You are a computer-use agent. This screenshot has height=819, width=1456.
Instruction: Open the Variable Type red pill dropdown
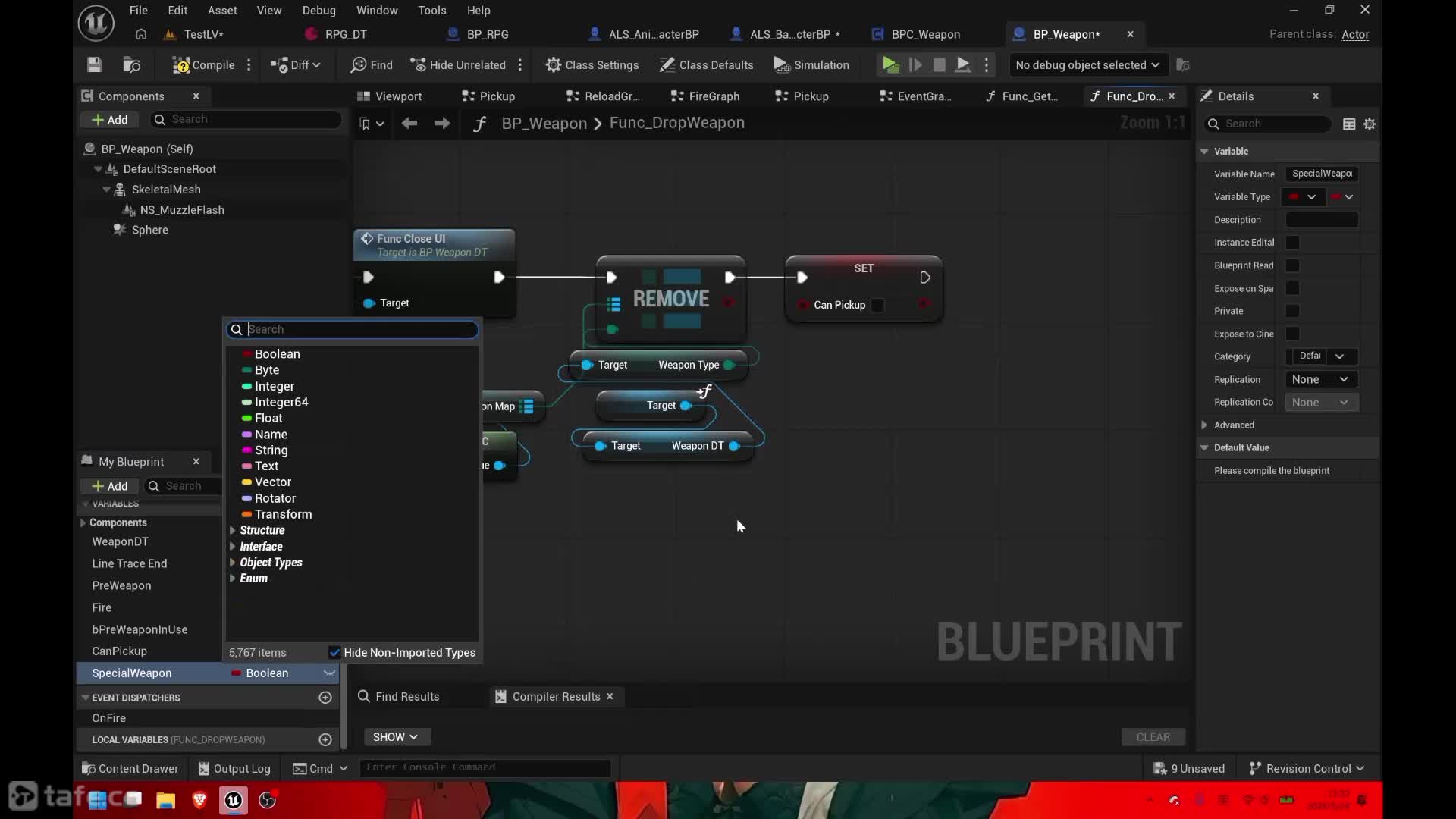(1303, 197)
